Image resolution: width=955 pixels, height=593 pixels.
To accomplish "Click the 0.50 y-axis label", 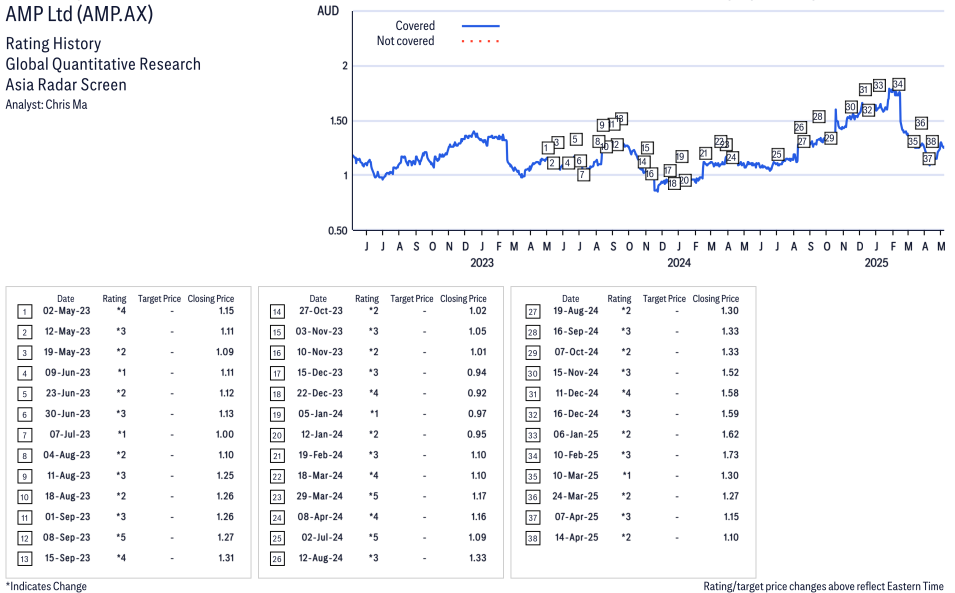I will point(338,230).
